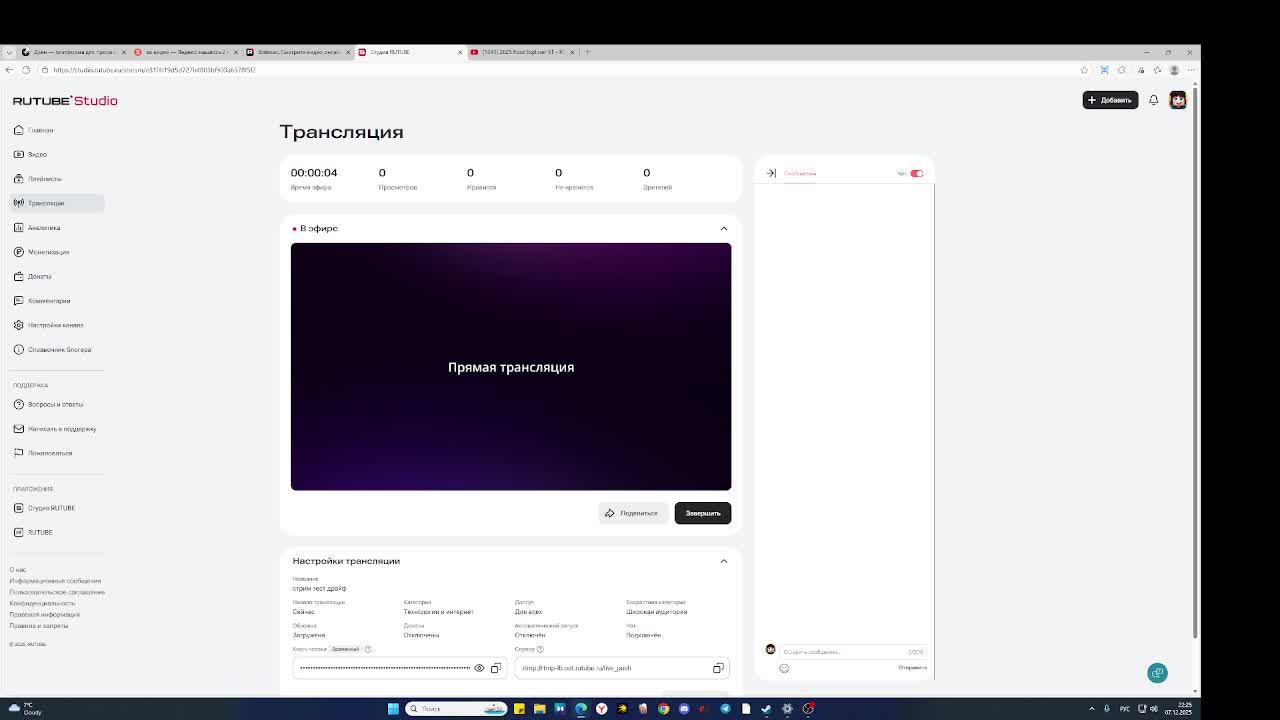
Task: Collapse the В эфире section
Action: click(724, 228)
